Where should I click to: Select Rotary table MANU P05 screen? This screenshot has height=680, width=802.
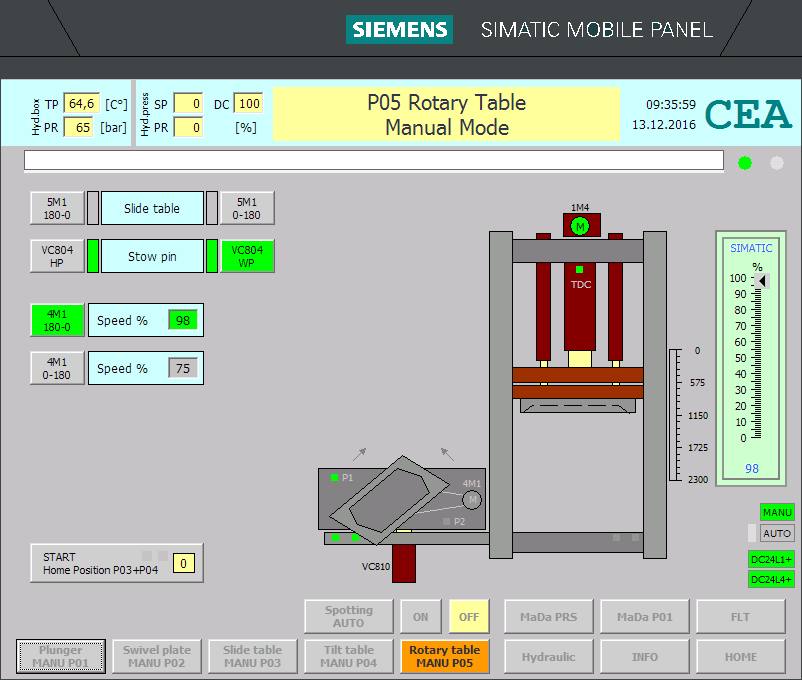[445, 656]
